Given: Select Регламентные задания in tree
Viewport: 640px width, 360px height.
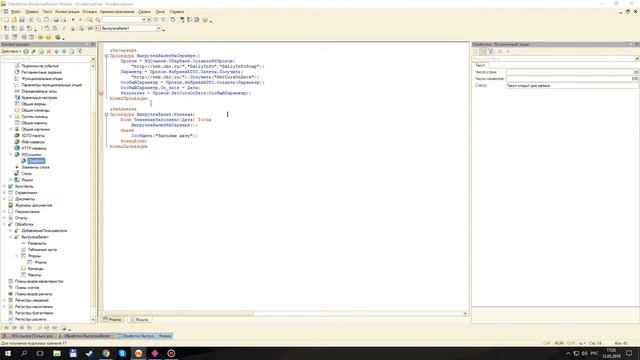Looking at the screenshot, I should pyautogui.click(x=41, y=72).
